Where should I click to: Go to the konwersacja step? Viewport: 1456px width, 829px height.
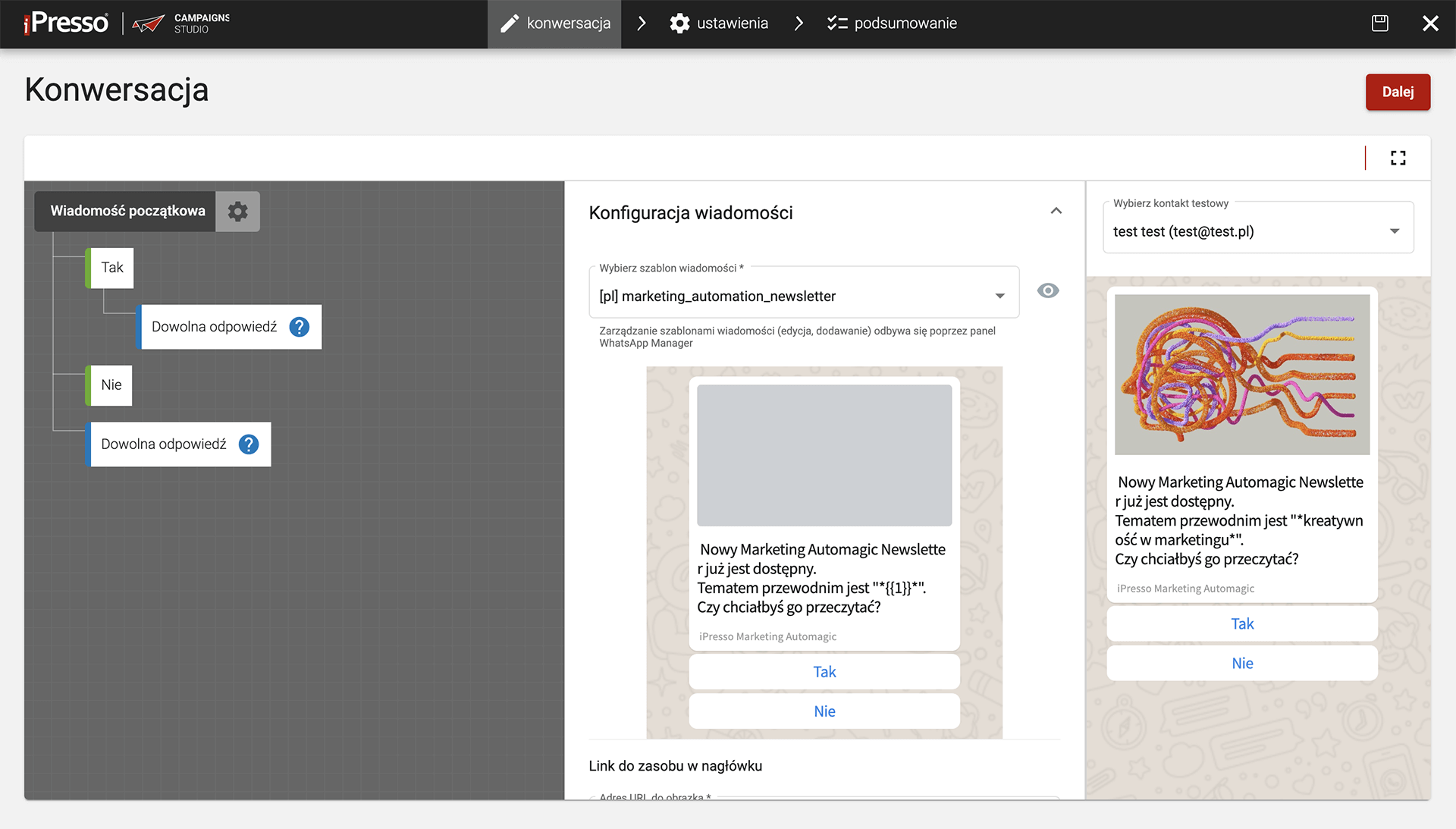(555, 24)
